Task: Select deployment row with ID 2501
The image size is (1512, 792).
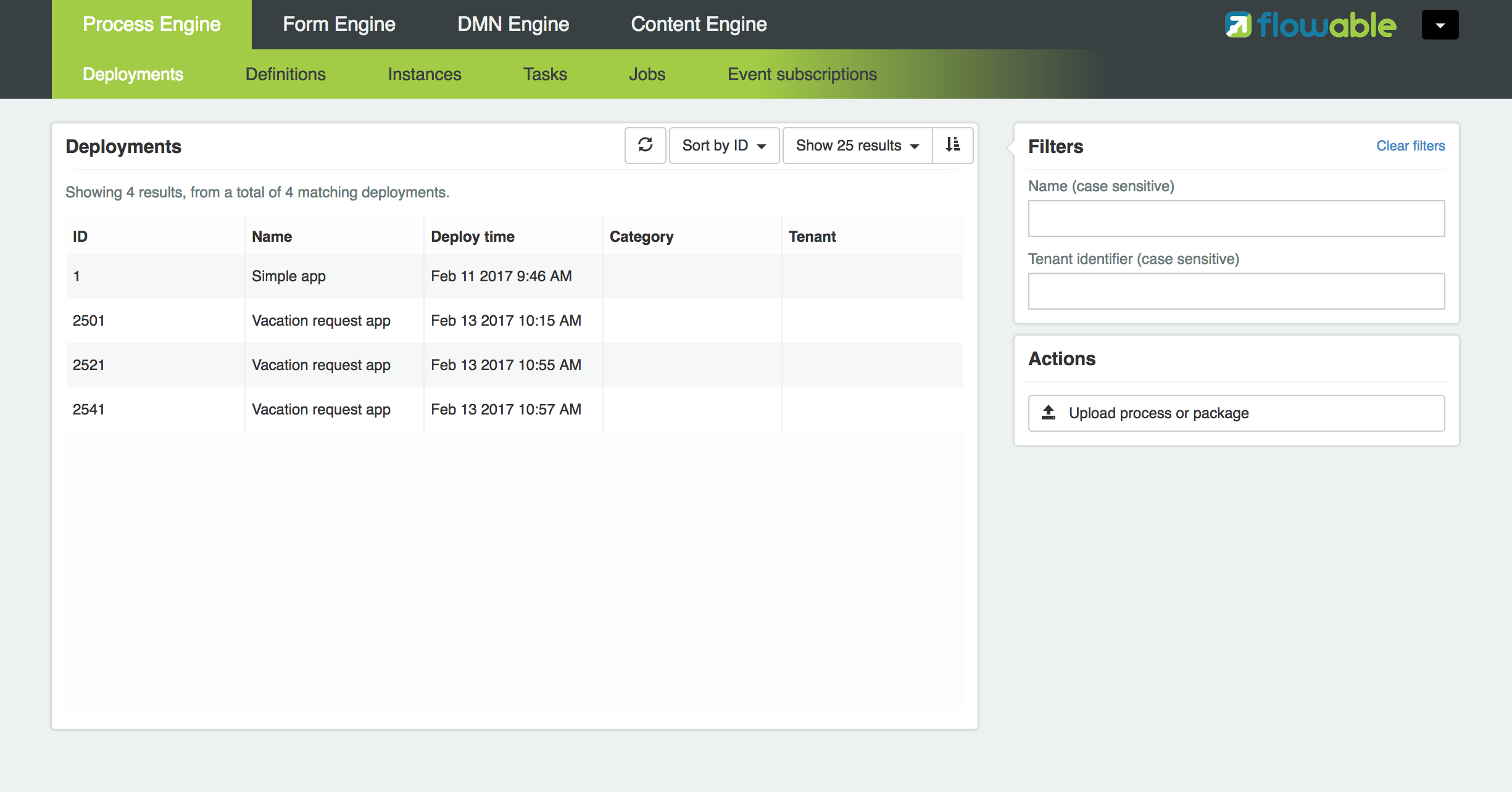Action: 514,321
